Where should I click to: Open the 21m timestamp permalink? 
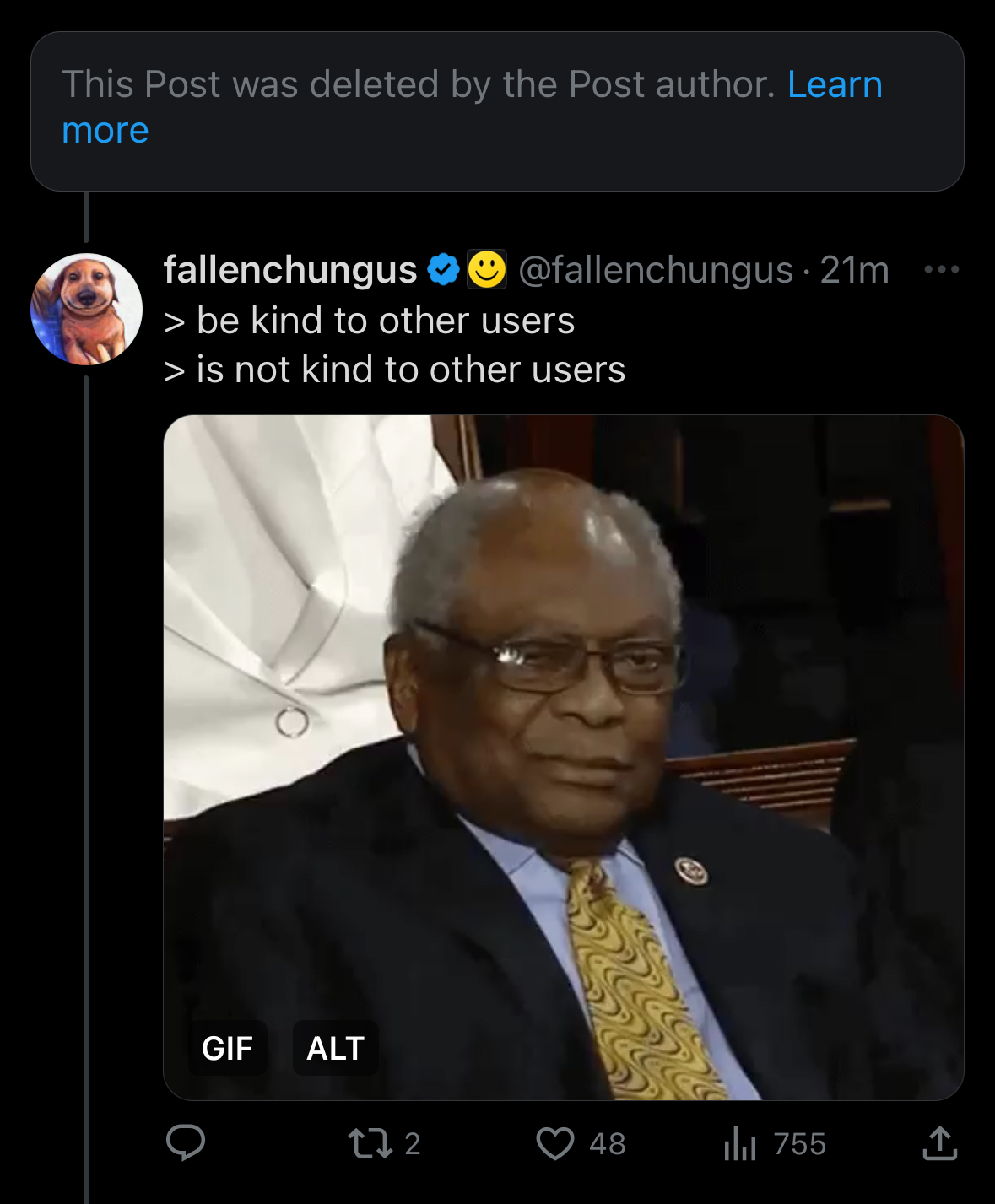click(x=854, y=270)
